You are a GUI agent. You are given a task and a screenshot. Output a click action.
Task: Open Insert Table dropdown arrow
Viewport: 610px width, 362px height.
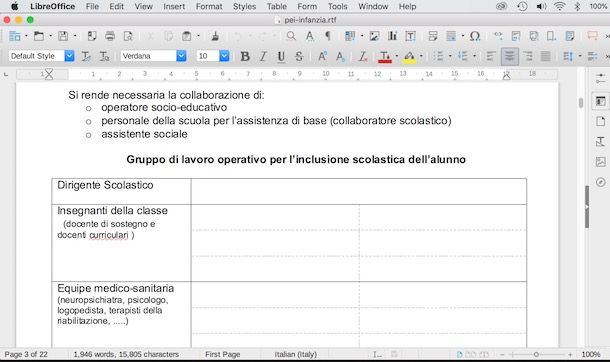362,36
